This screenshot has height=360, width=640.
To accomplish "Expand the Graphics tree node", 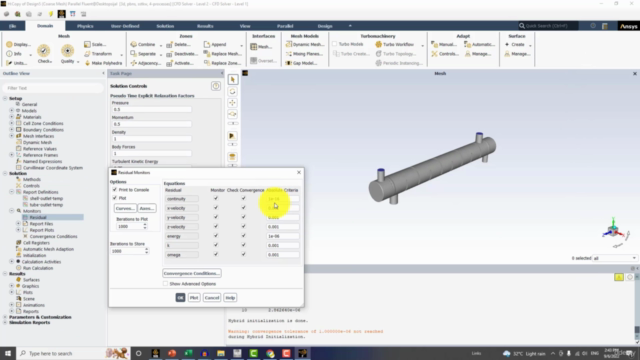I will click(11, 286).
